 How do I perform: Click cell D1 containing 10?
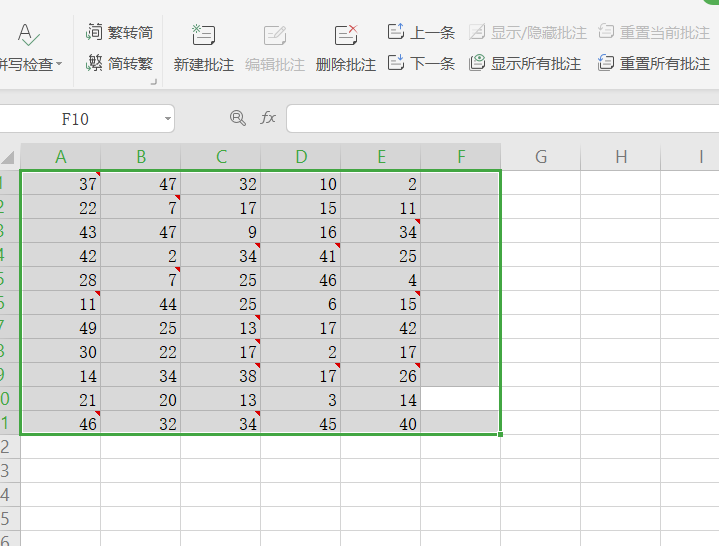(301, 183)
